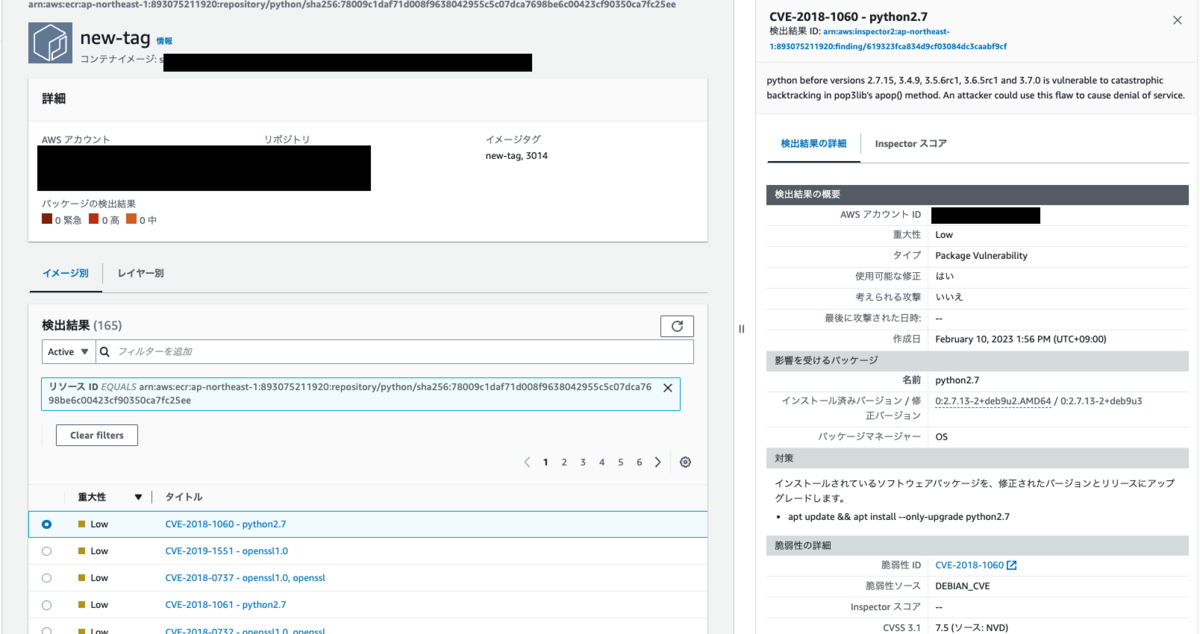Open vulnerability ID CVE-2018-1060 link
Screen dimensions: 1200x634
[x=969, y=566]
